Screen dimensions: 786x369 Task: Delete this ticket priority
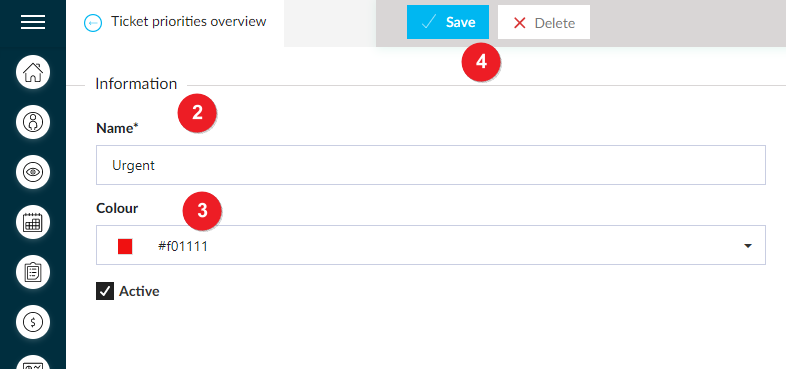(544, 22)
